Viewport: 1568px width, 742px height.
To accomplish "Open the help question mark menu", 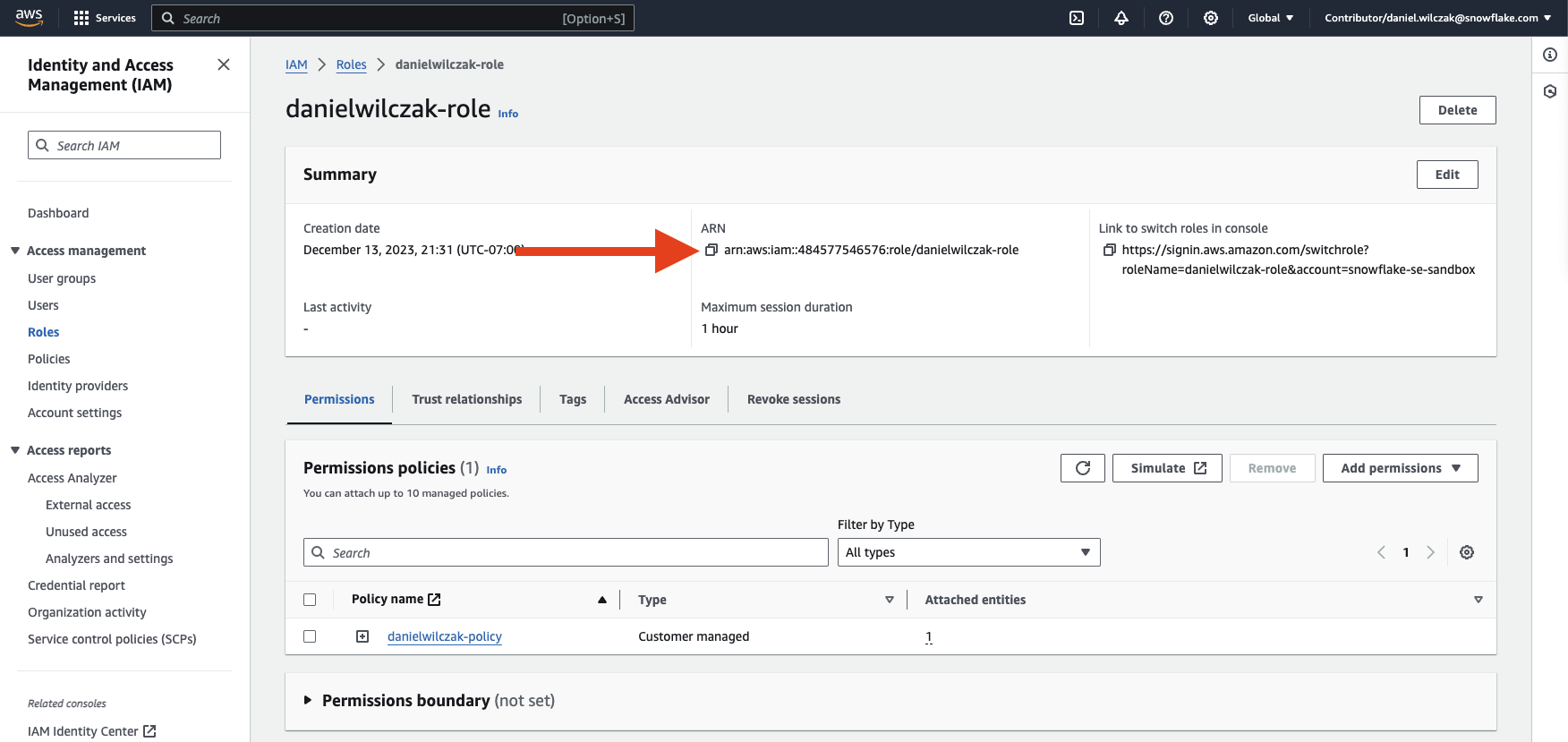I will [1166, 18].
